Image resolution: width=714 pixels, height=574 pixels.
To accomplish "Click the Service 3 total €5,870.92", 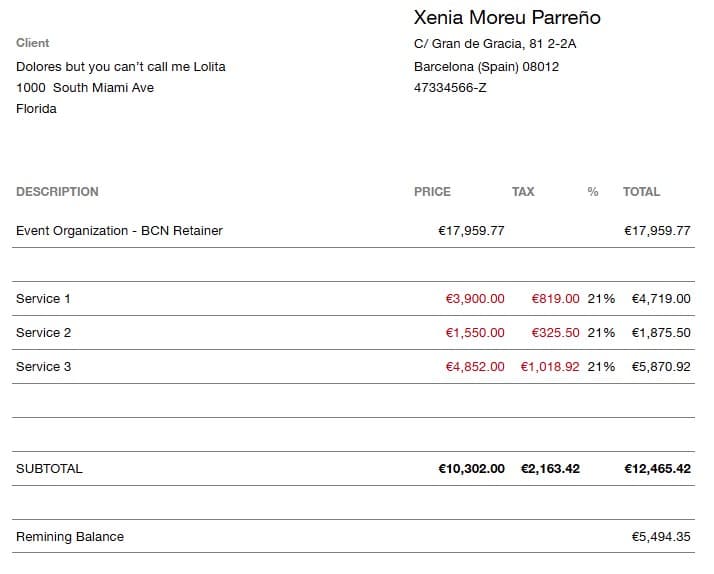I will tap(661, 367).
